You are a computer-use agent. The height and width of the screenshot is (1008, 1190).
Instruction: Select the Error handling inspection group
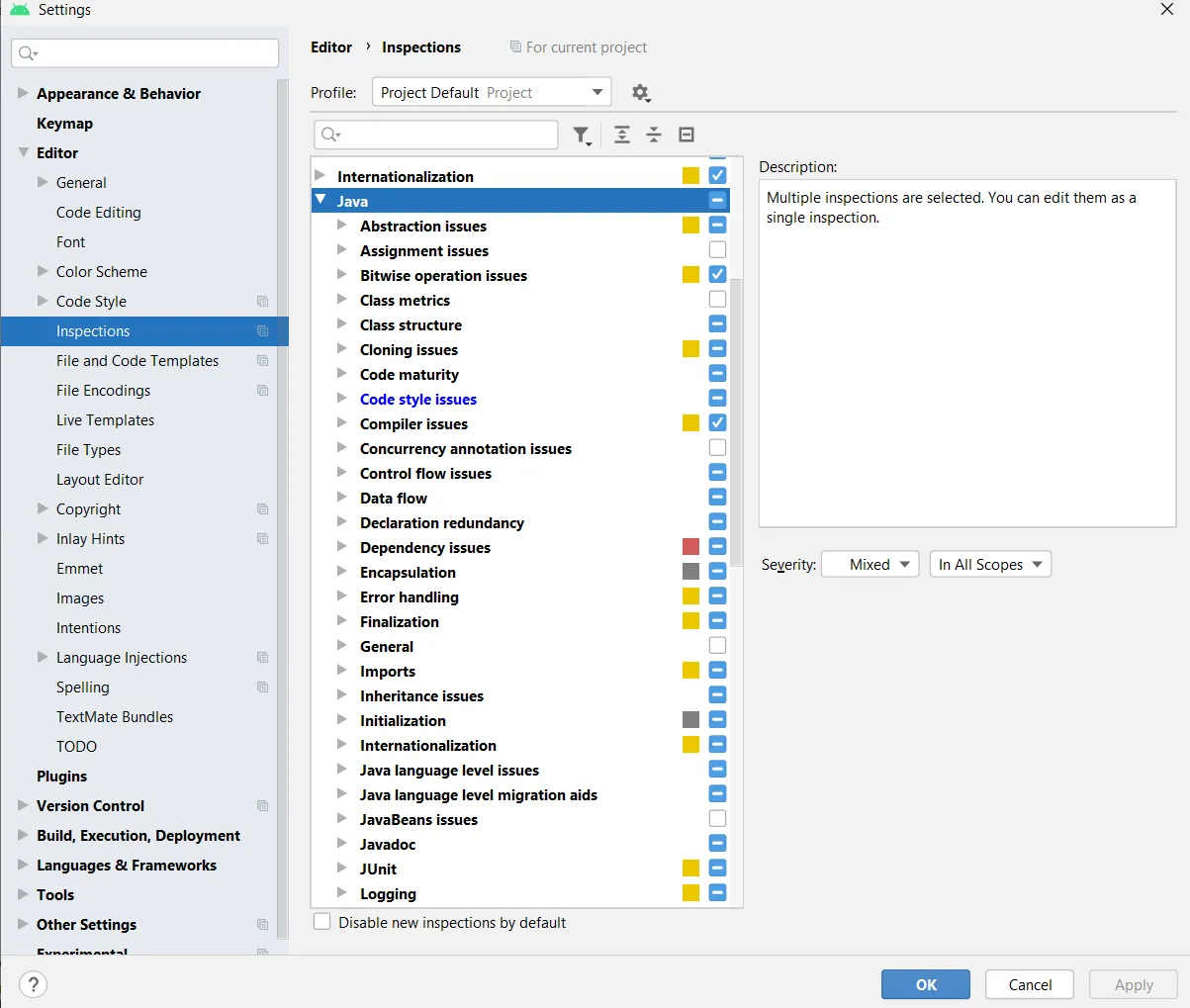tap(410, 596)
